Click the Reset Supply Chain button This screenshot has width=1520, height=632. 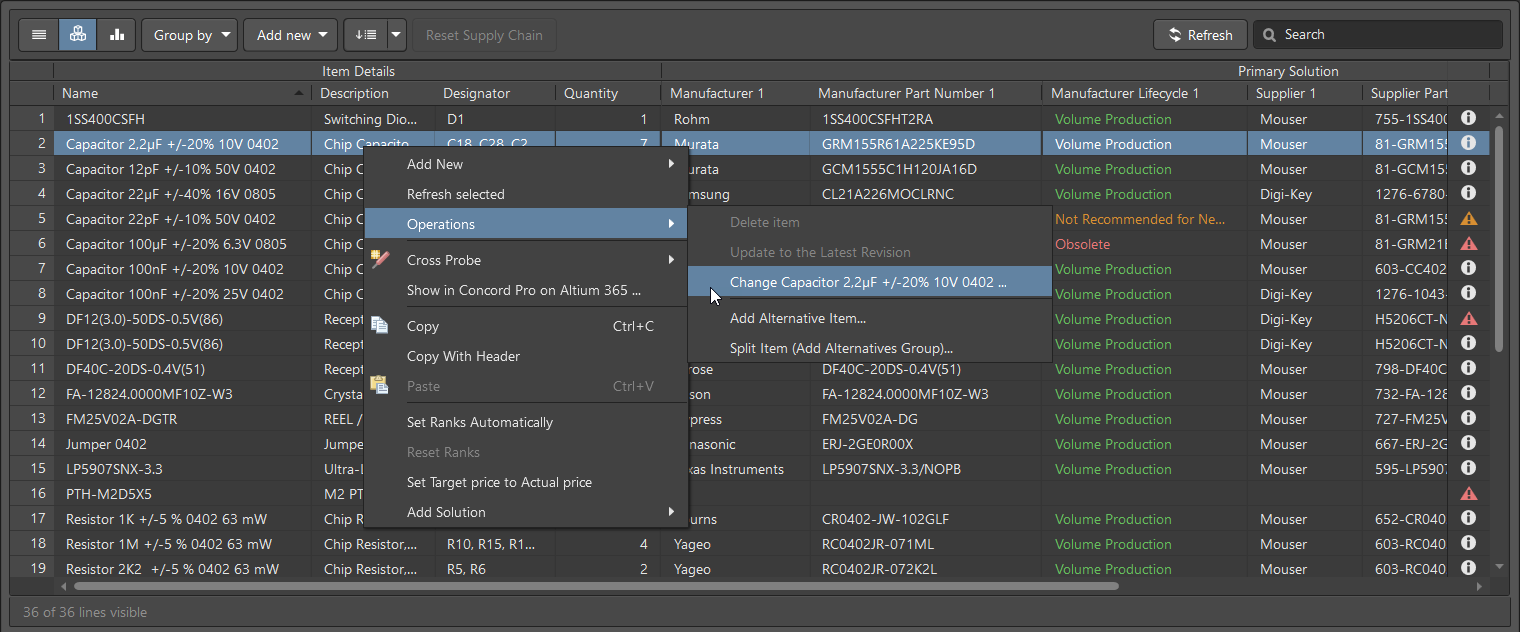[484, 34]
